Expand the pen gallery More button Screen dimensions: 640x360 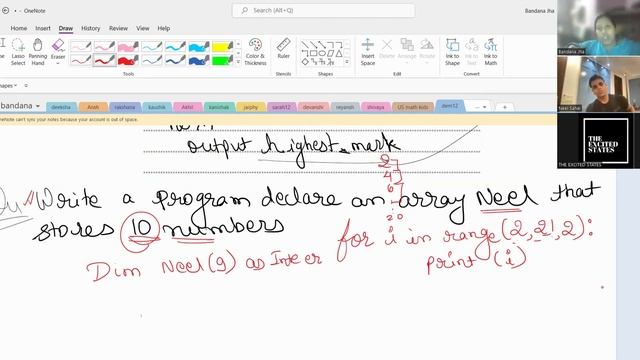238,62
